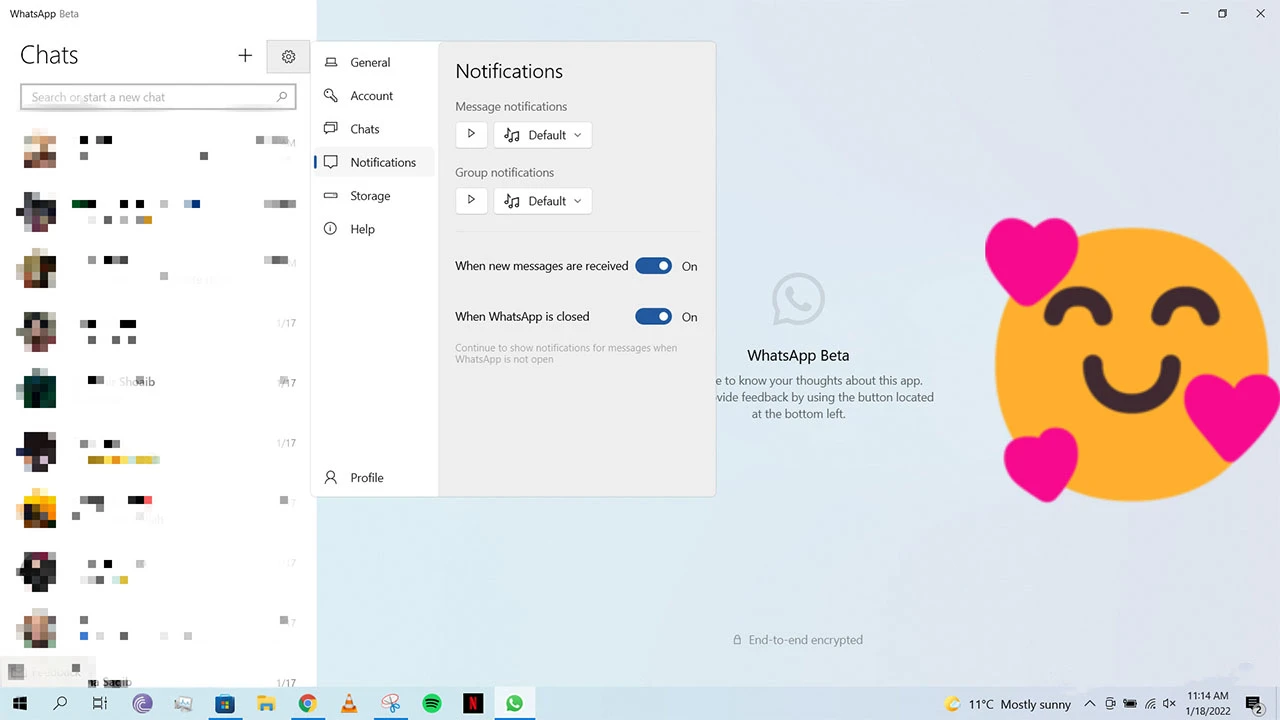The height and width of the screenshot is (720, 1280).
Task: Open the Profile section
Action: click(366, 478)
